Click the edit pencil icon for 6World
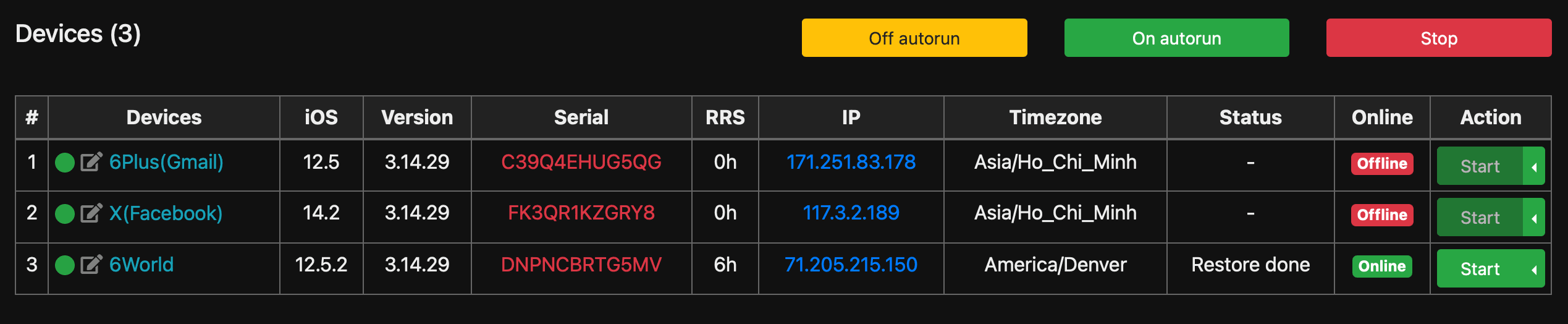1568x324 pixels. pos(91,265)
